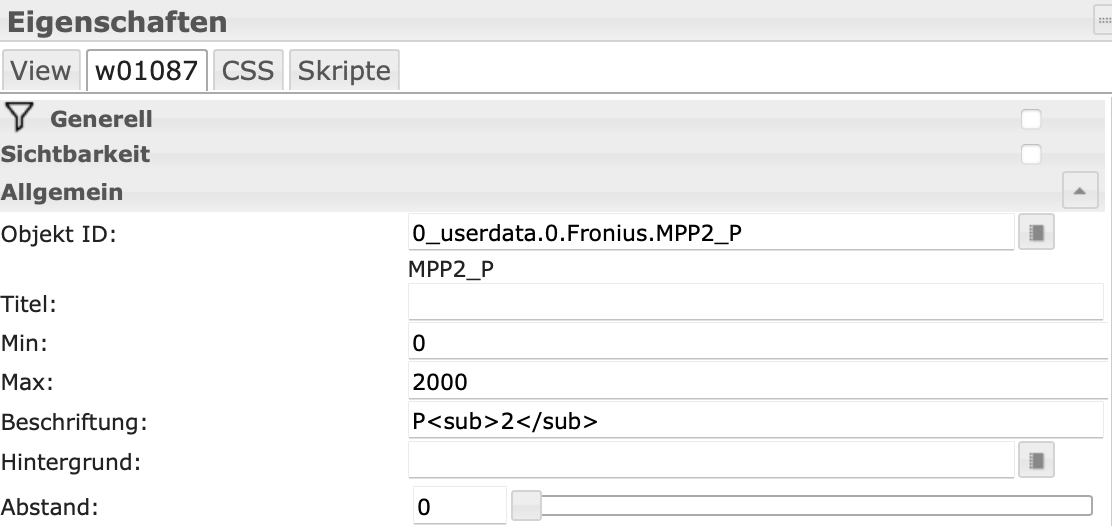
Task: Click the filter funnel icon beside Generell
Action: pos(18,118)
